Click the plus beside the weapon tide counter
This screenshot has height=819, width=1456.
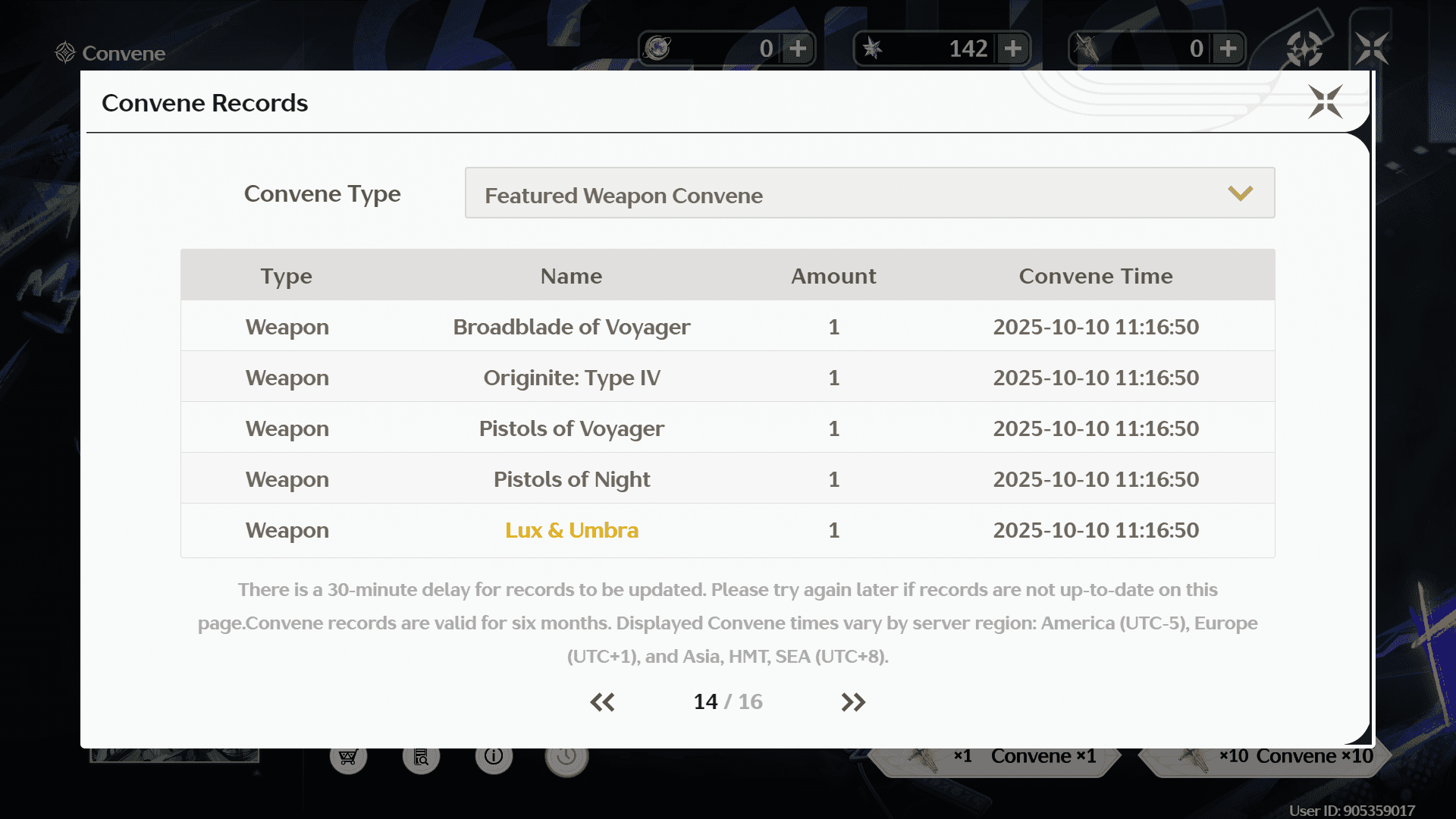click(x=1228, y=49)
